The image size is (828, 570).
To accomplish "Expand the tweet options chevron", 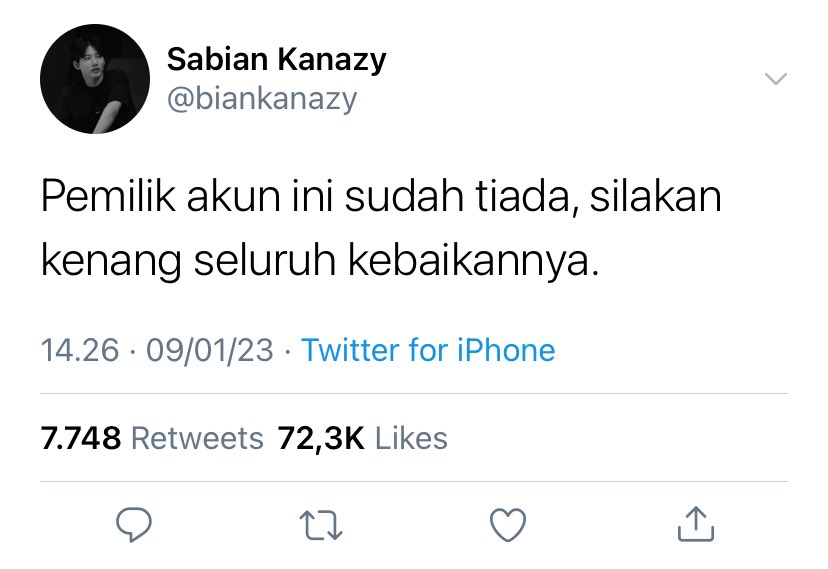I will (776, 79).
